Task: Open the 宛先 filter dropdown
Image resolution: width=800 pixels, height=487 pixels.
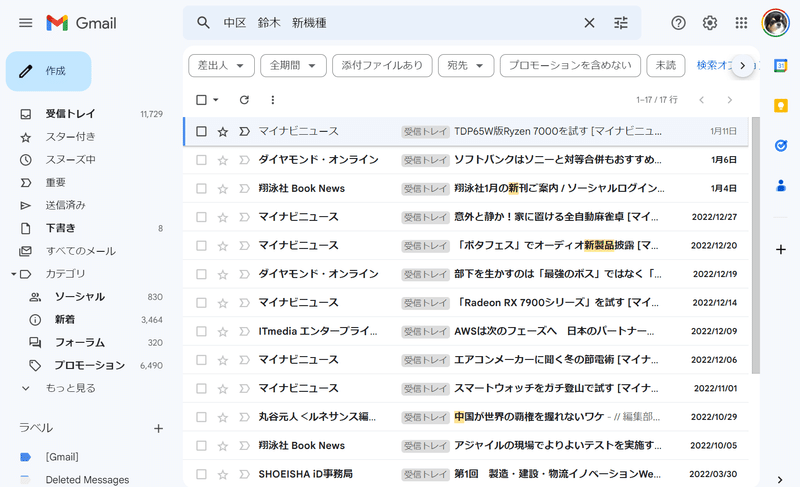Action: tap(466, 66)
